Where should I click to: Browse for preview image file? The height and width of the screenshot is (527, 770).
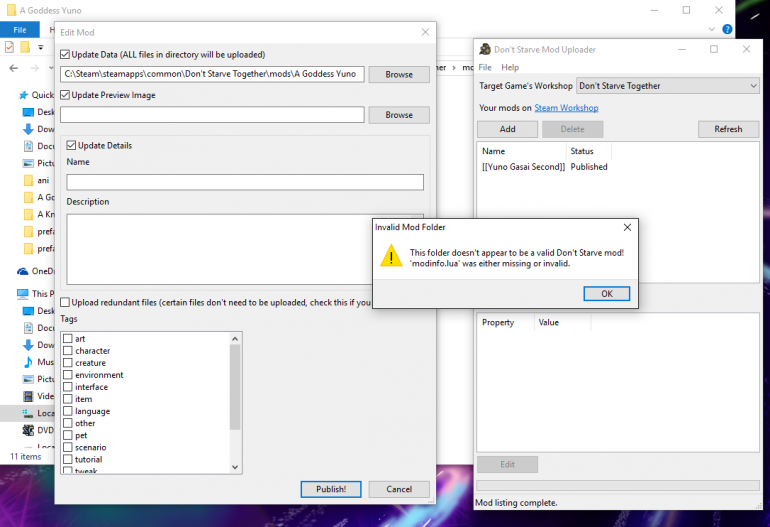[399, 114]
